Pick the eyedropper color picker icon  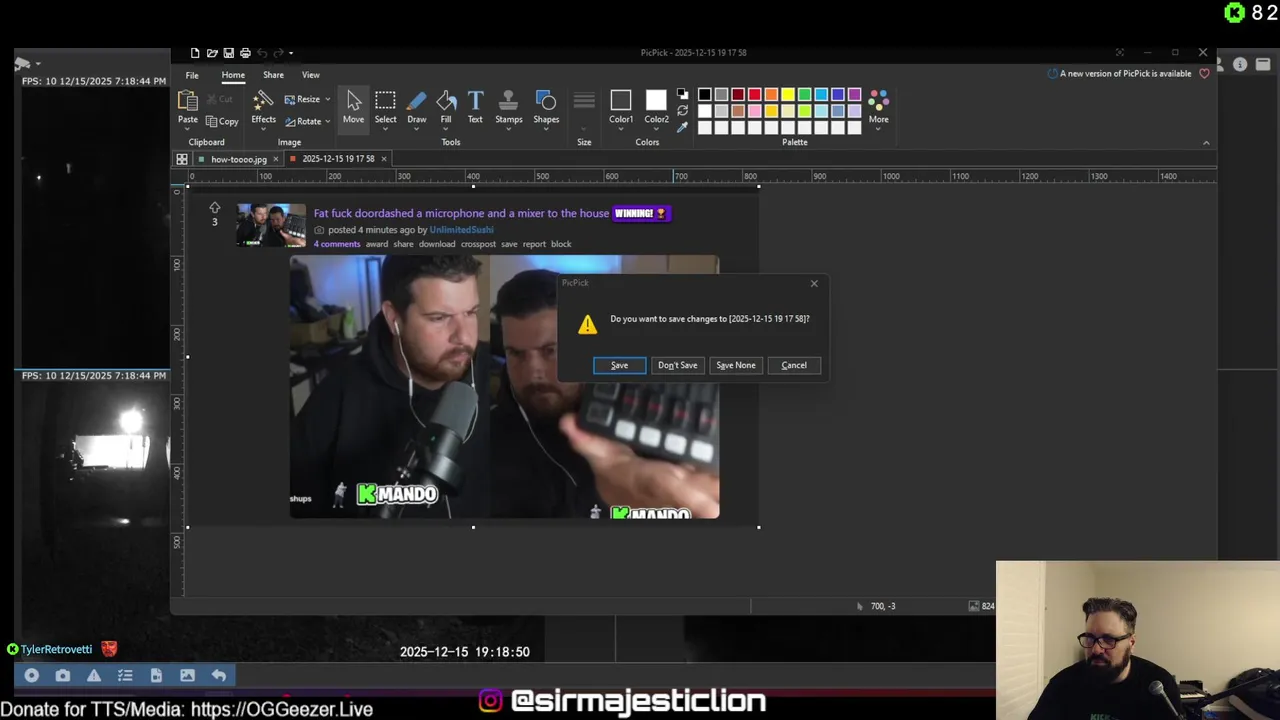tap(682, 127)
